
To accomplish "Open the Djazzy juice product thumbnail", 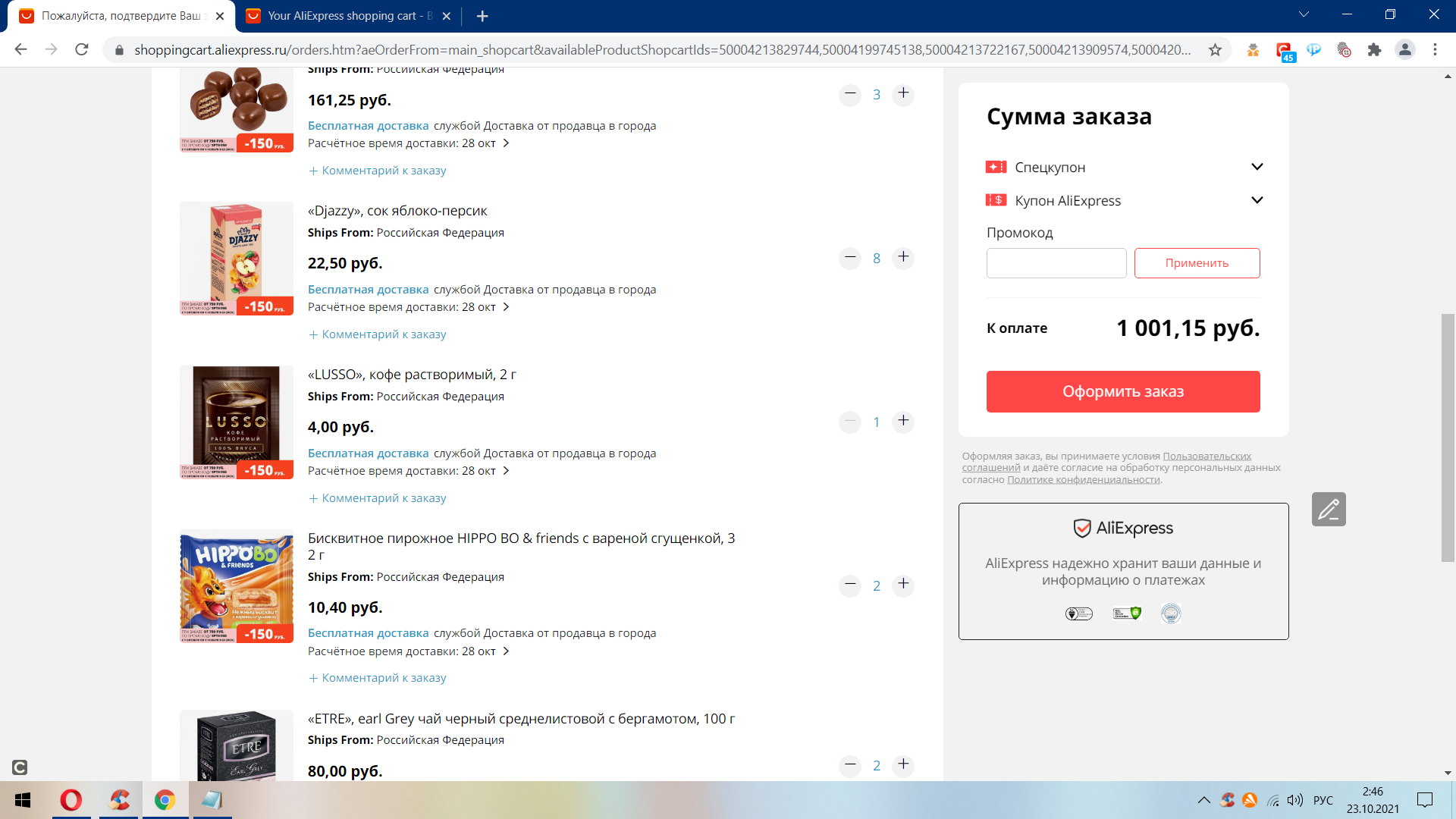I will (237, 259).
